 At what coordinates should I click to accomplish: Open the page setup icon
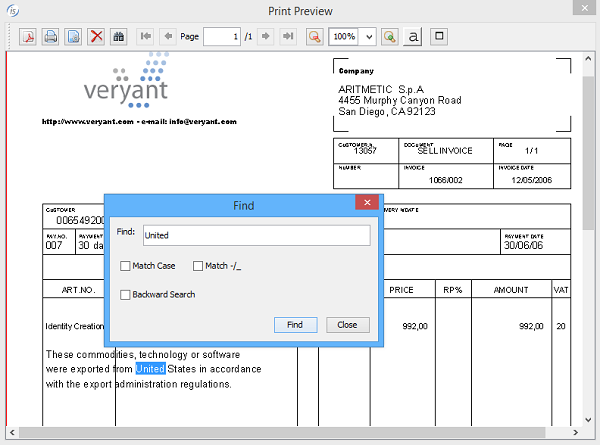tap(73, 36)
